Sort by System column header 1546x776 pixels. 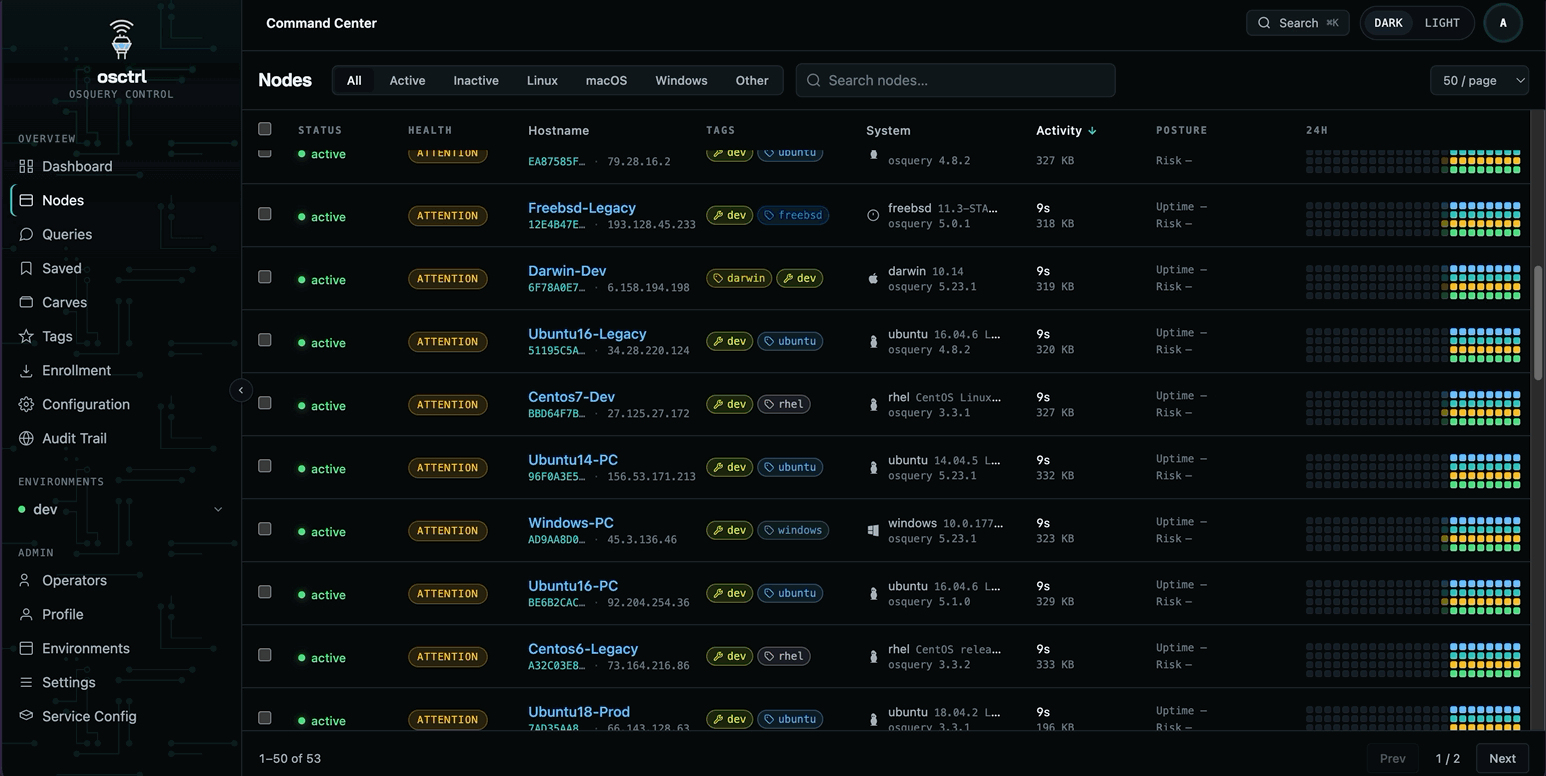pos(888,130)
